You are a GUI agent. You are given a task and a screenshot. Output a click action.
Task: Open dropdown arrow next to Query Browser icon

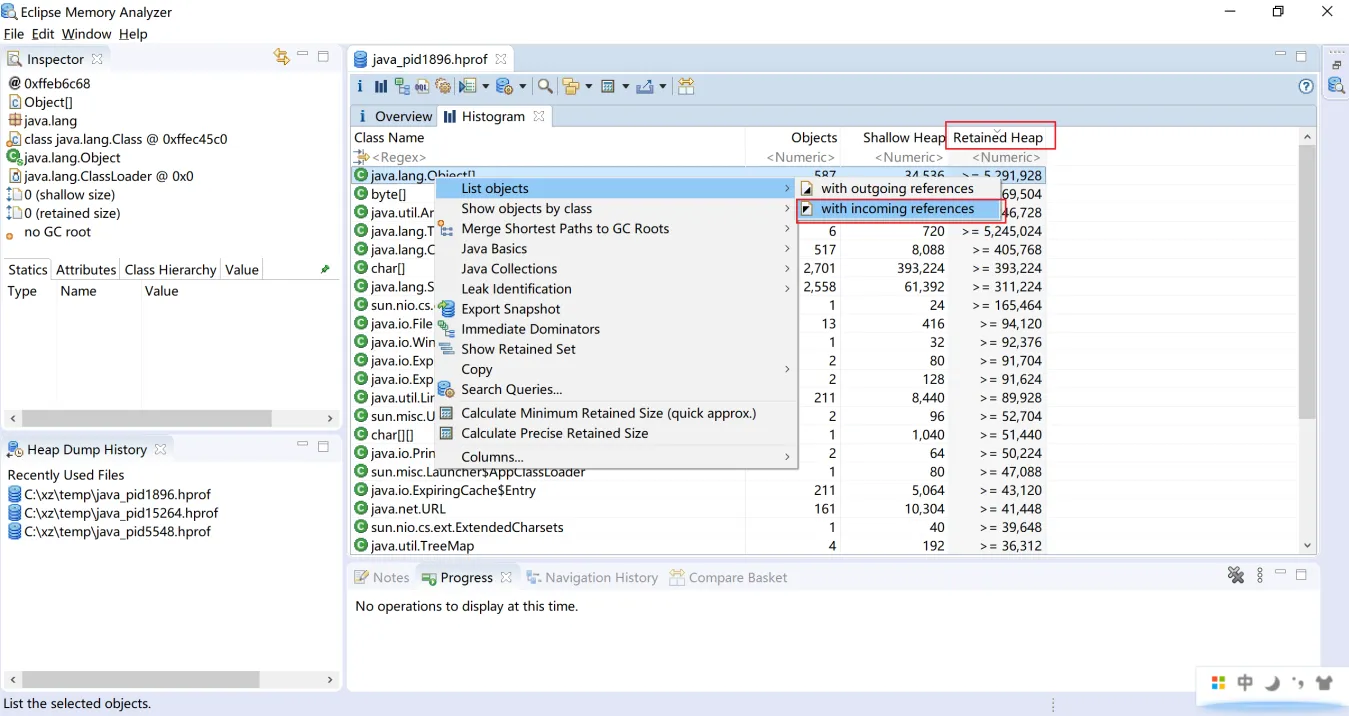click(x=522, y=87)
